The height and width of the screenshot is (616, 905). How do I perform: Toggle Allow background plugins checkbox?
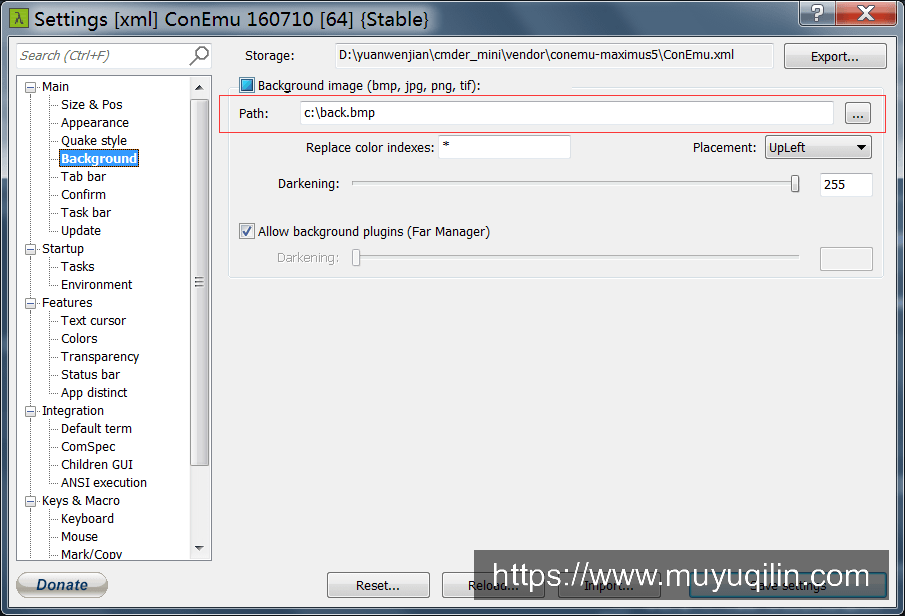pos(246,232)
